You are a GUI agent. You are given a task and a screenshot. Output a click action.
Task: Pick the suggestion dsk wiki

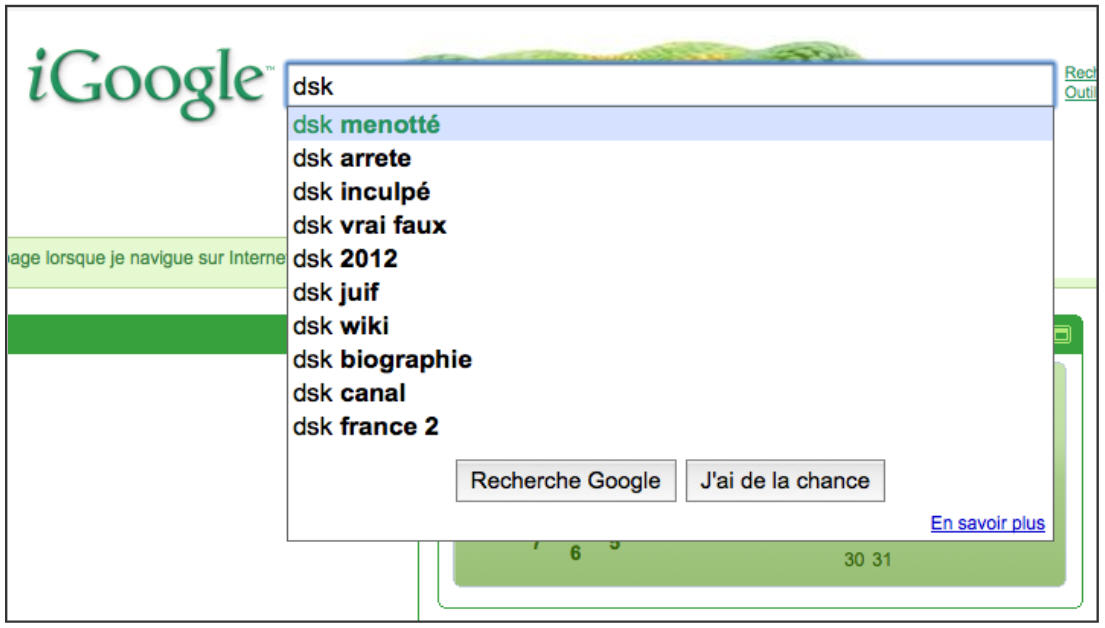coord(670,326)
